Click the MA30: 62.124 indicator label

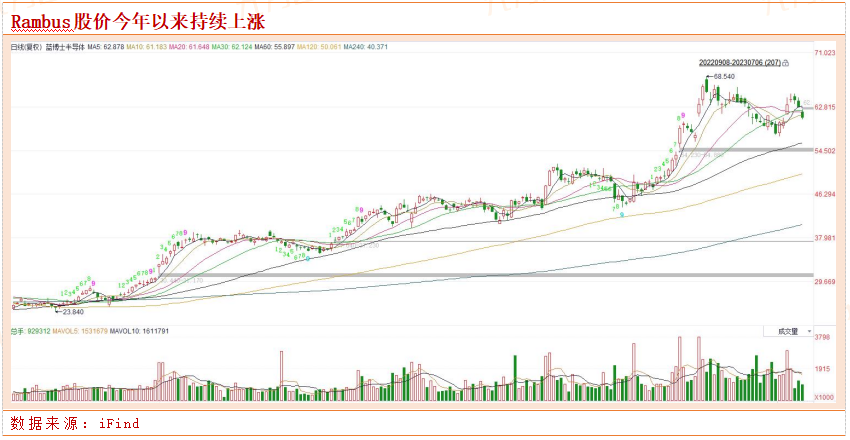[x=231, y=47]
